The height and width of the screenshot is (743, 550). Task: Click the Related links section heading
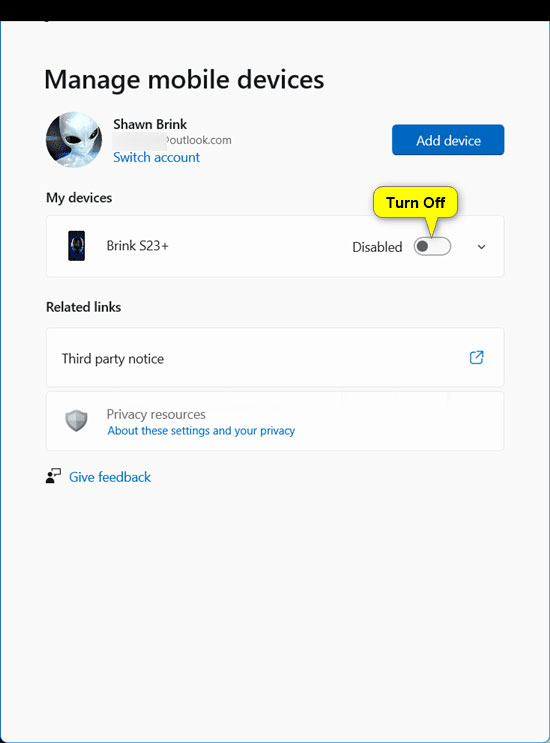83,307
